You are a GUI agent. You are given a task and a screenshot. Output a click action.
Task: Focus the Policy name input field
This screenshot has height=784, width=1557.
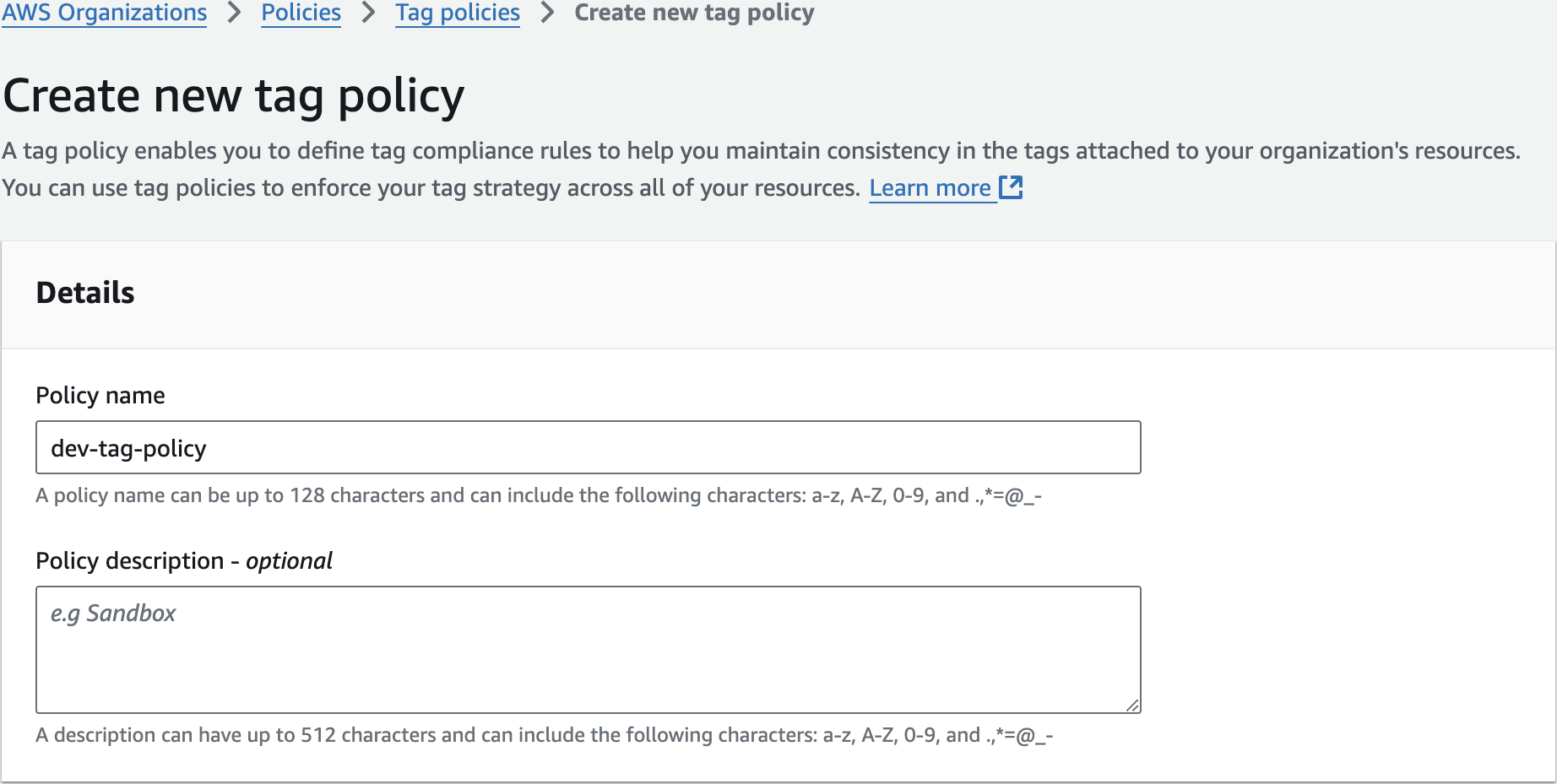pos(589,447)
